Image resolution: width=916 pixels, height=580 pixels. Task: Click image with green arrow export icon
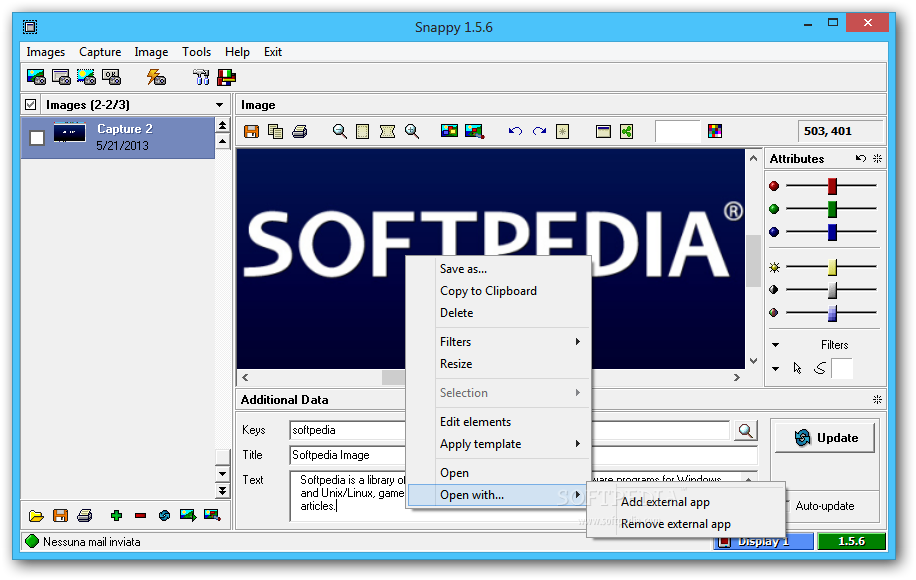(188, 515)
